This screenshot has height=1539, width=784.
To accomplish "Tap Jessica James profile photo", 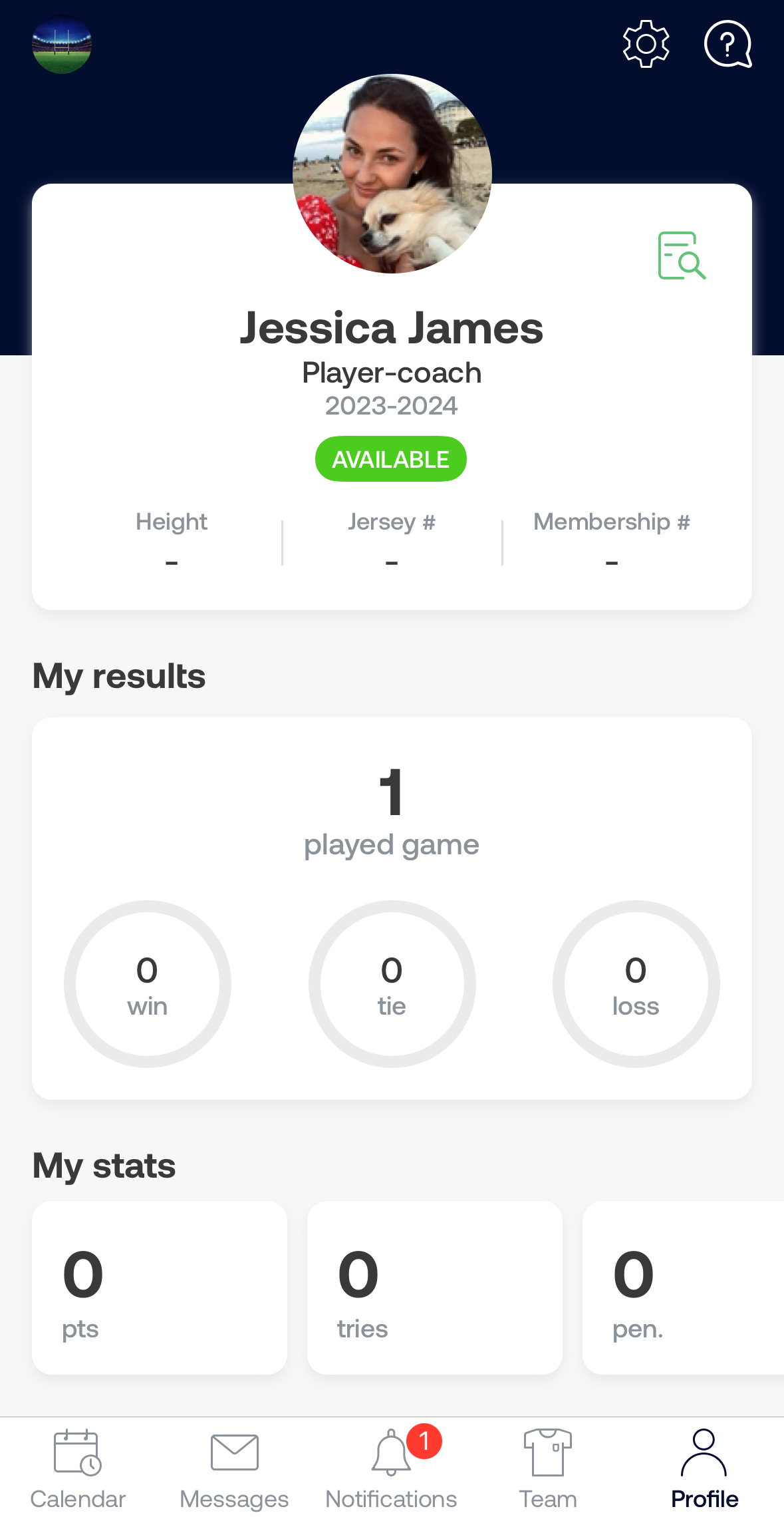I will [x=392, y=174].
